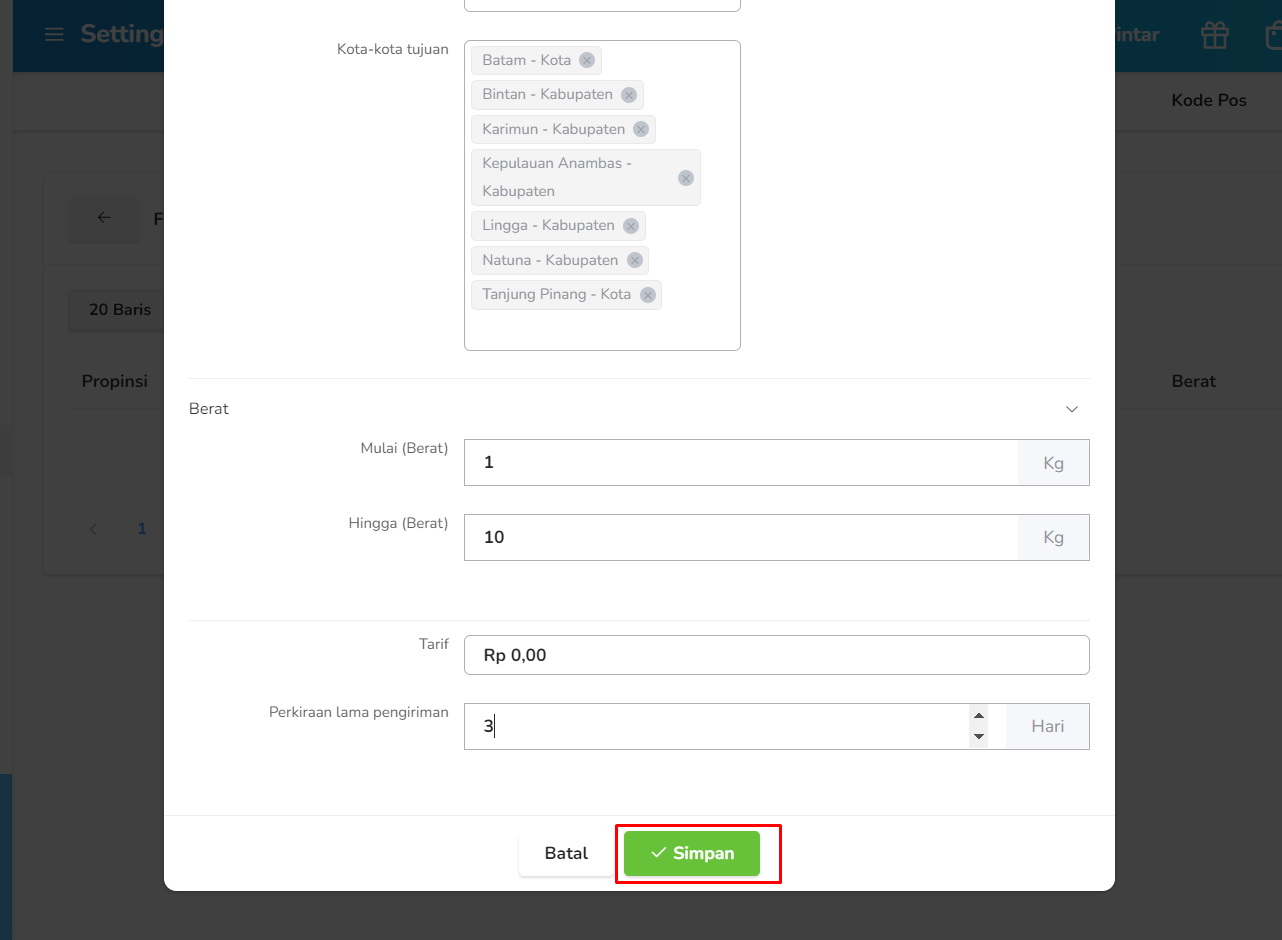Go back with the left arrow button
Viewport: 1282px width, 940px height.
pos(104,218)
